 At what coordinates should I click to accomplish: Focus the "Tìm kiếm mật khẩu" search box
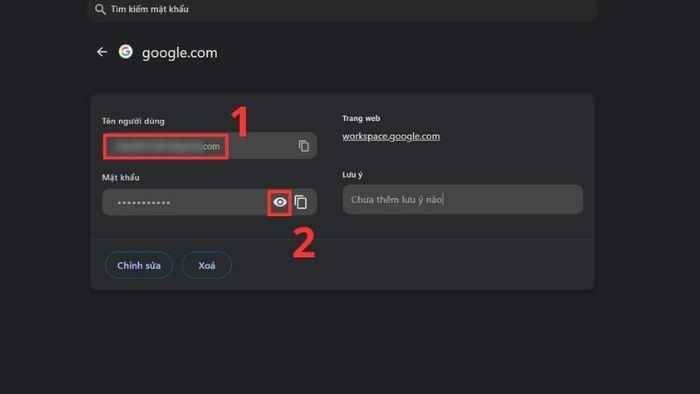point(343,9)
